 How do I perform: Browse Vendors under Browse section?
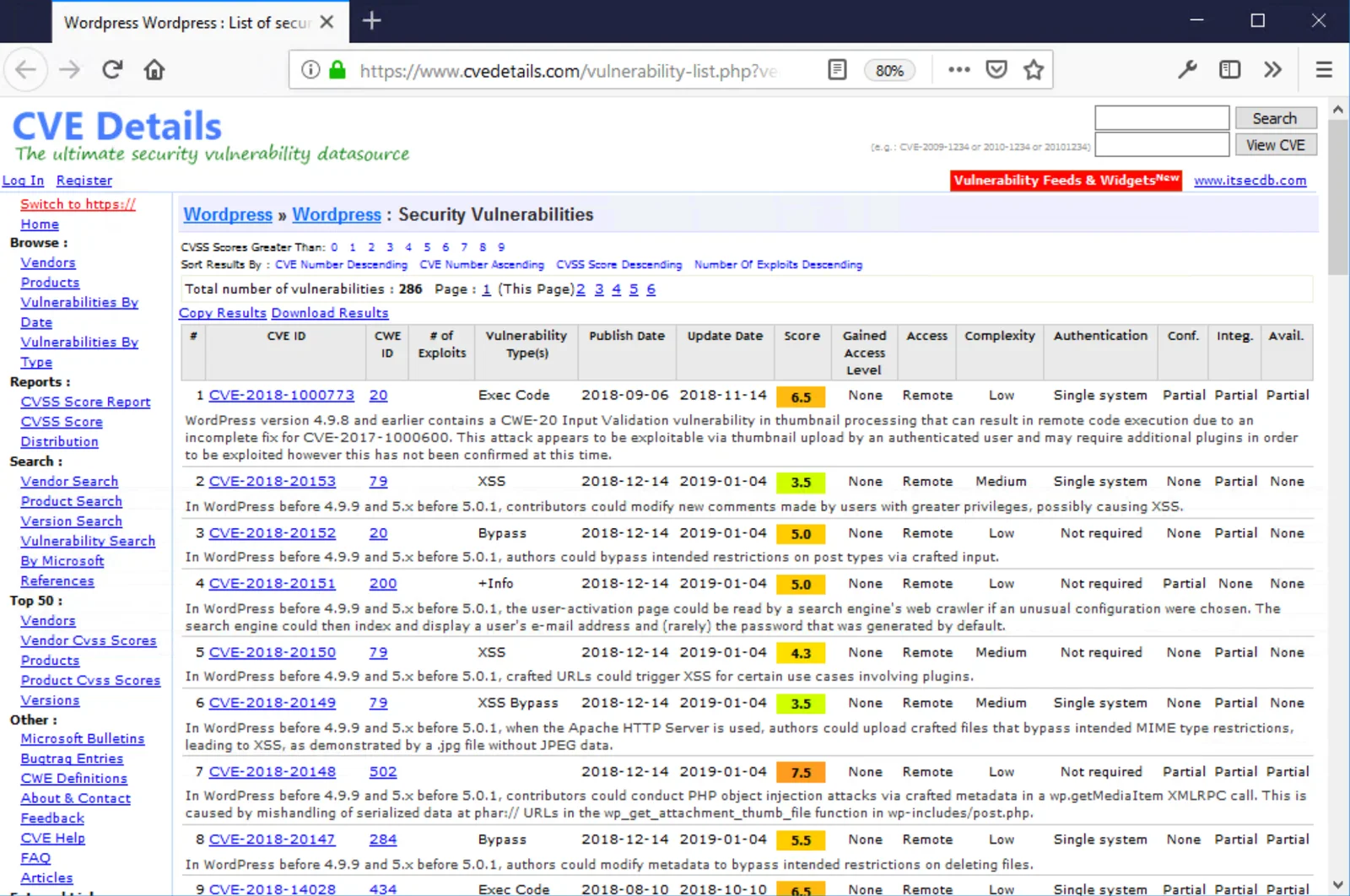coord(48,263)
